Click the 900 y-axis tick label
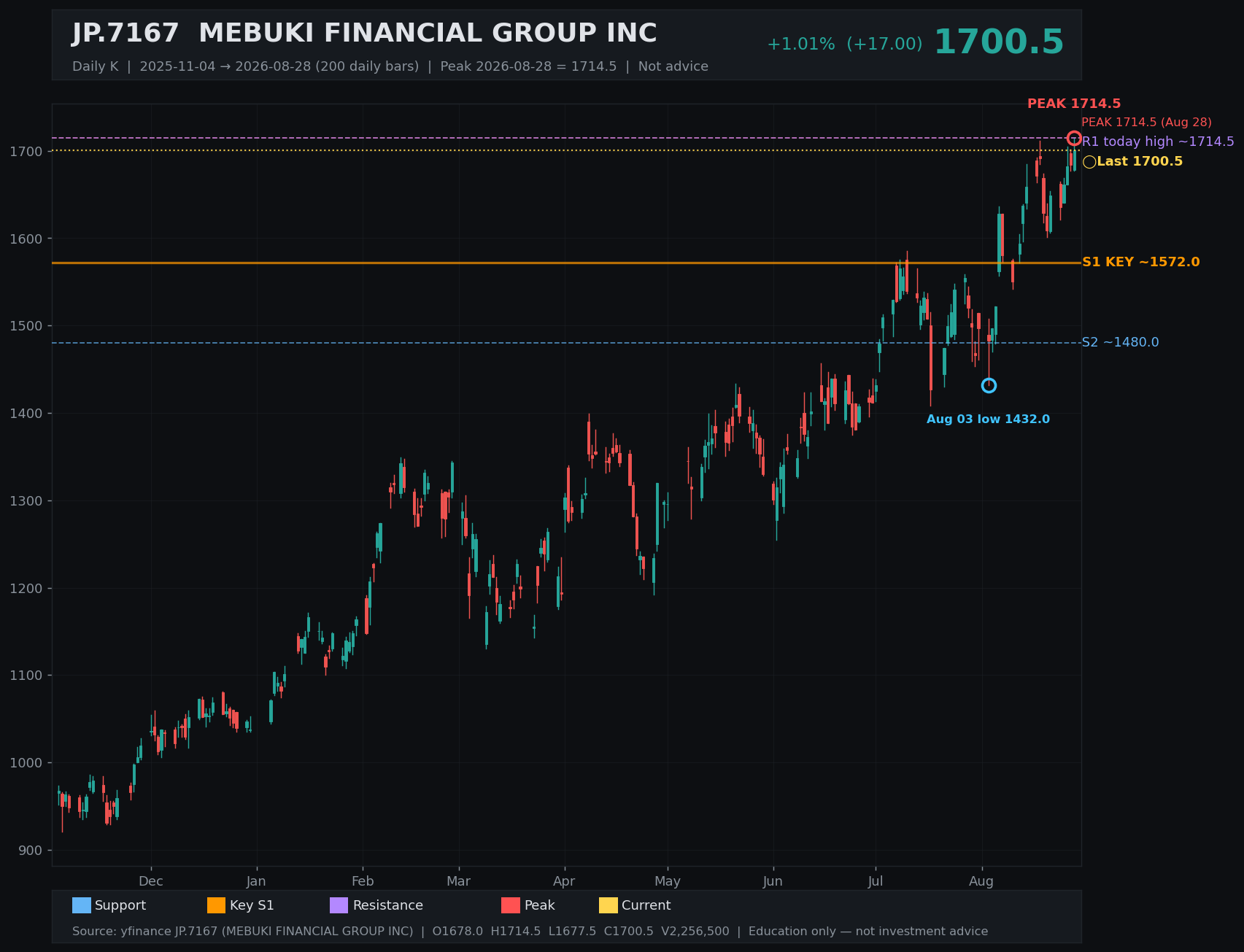1244x952 pixels. [x=31, y=851]
